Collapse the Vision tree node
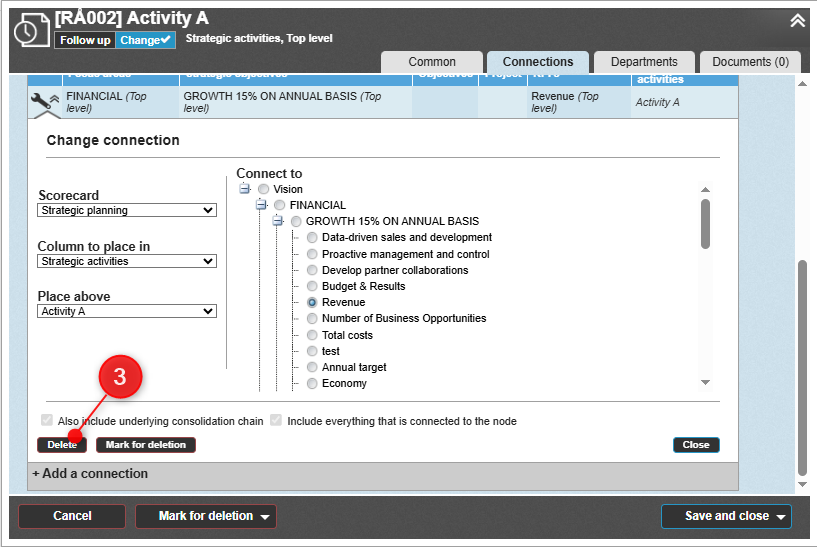The width and height of the screenshot is (817, 547). pyautogui.click(x=245, y=189)
